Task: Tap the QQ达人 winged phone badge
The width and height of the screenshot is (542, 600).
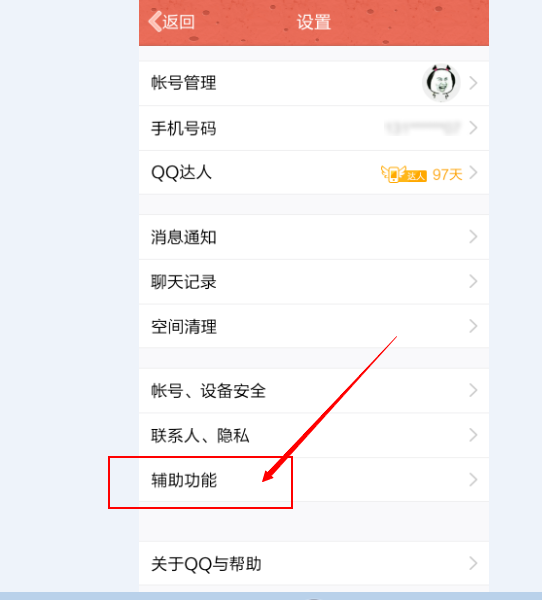Action: 403,174
